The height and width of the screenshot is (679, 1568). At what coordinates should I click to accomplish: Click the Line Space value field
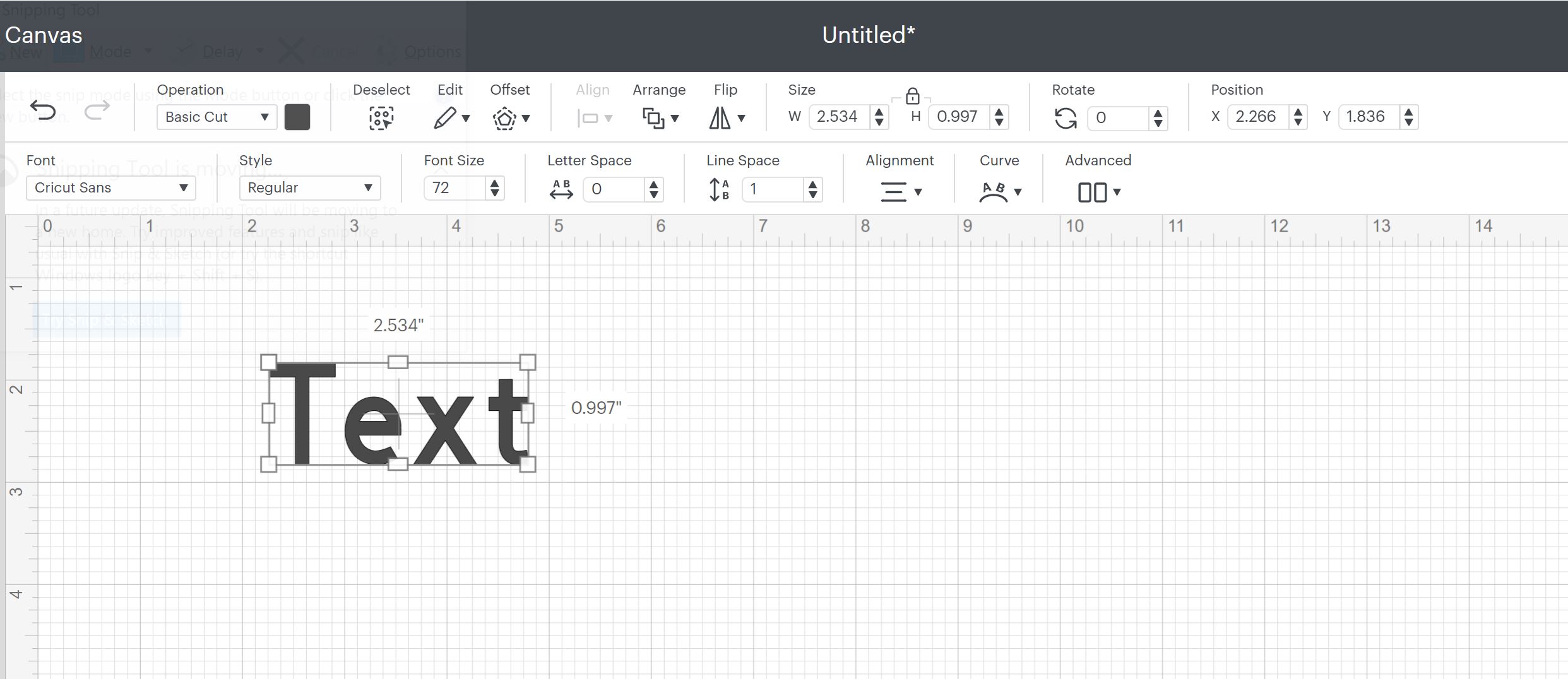click(x=773, y=189)
